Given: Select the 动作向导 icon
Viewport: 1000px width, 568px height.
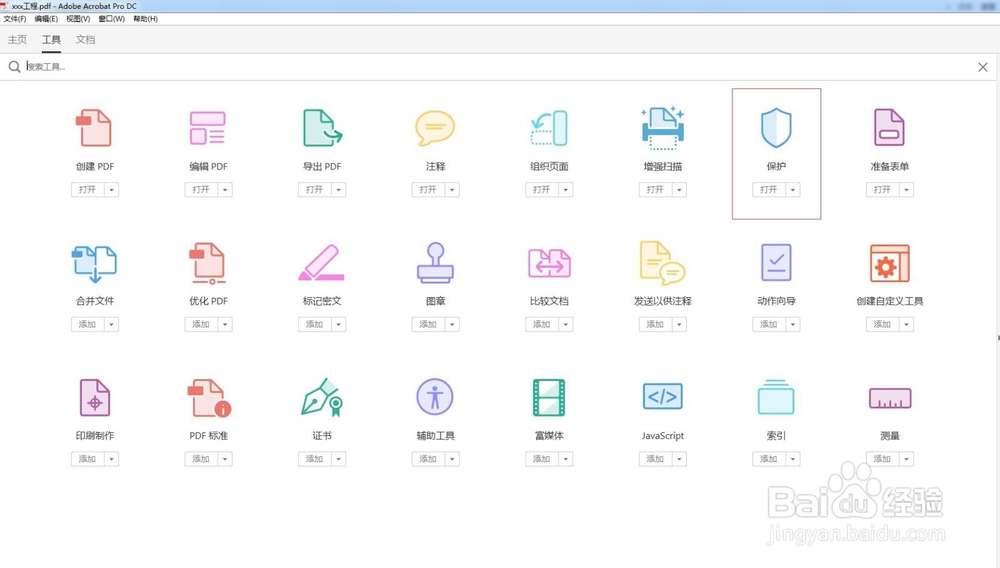Looking at the screenshot, I should click(776, 263).
